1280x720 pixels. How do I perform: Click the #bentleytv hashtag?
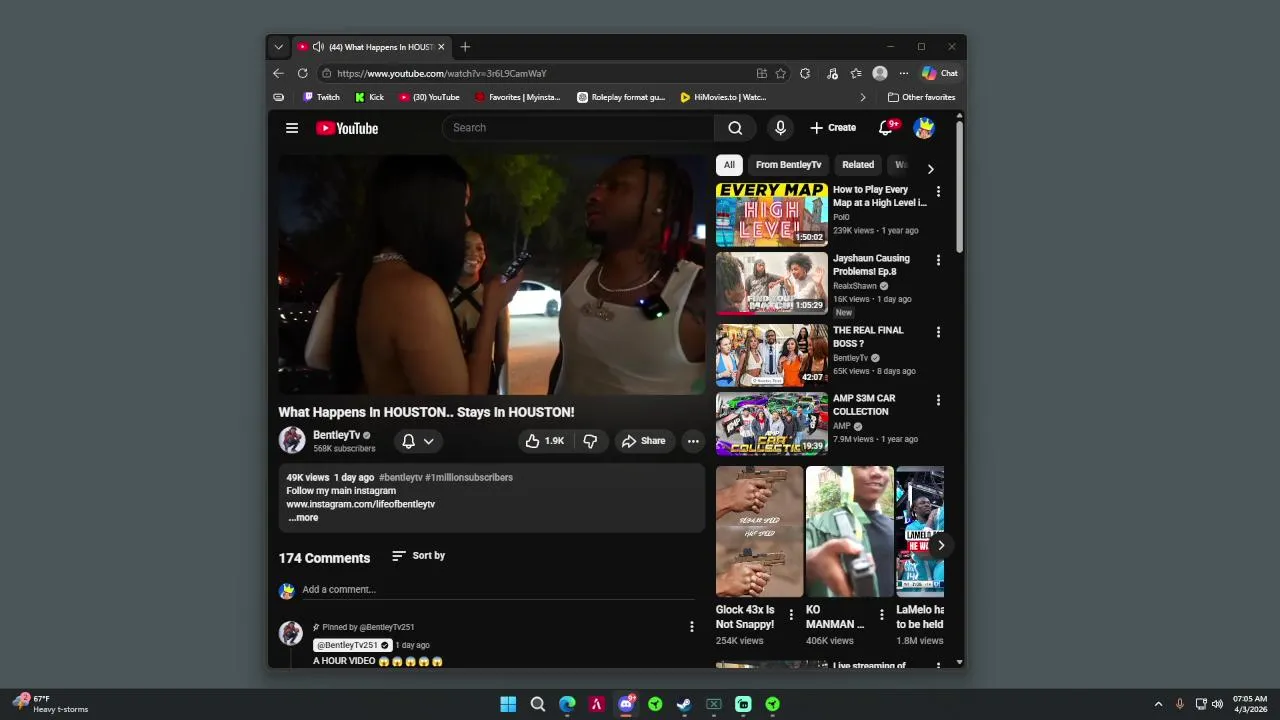point(400,477)
